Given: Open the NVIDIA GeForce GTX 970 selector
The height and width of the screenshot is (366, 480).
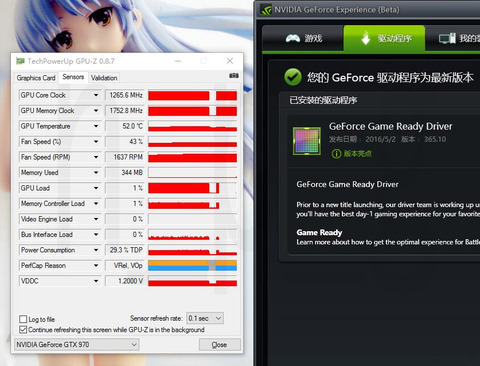Looking at the screenshot, I should pos(77,345).
